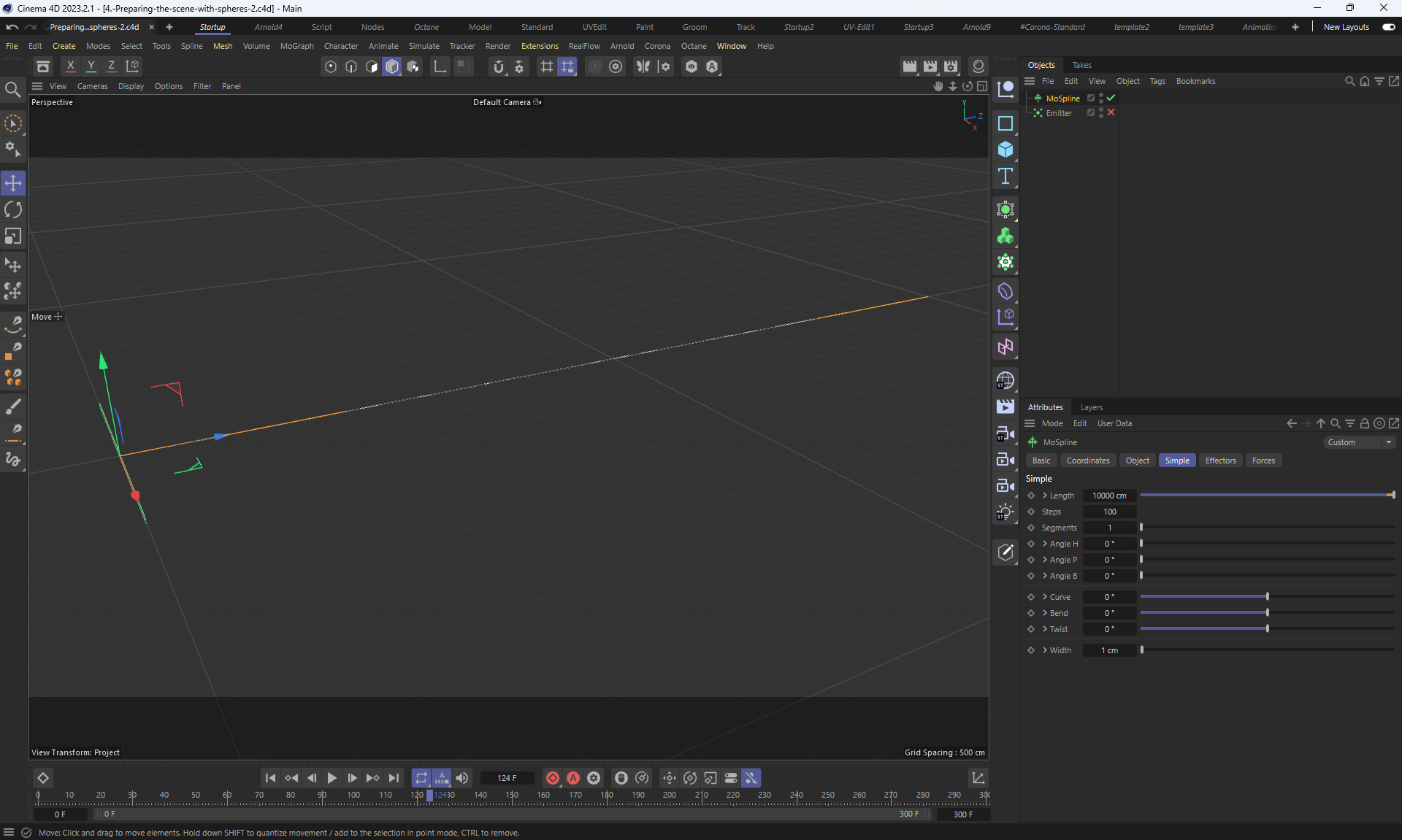Click the Forces tab button
This screenshot has height=840, width=1402.
[1263, 461]
